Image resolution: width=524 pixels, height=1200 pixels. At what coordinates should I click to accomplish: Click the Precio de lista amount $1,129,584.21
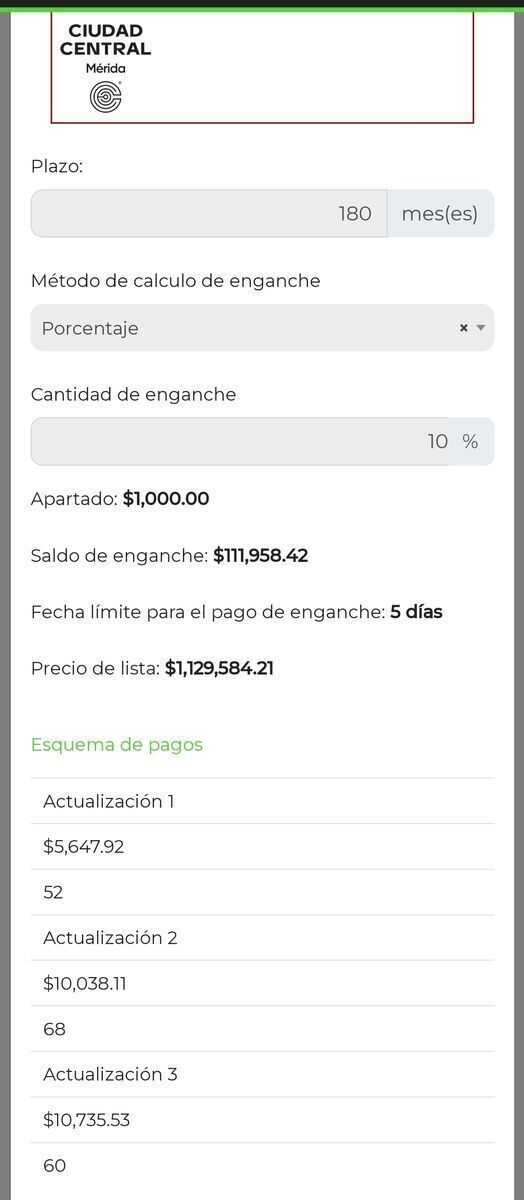[x=219, y=668]
